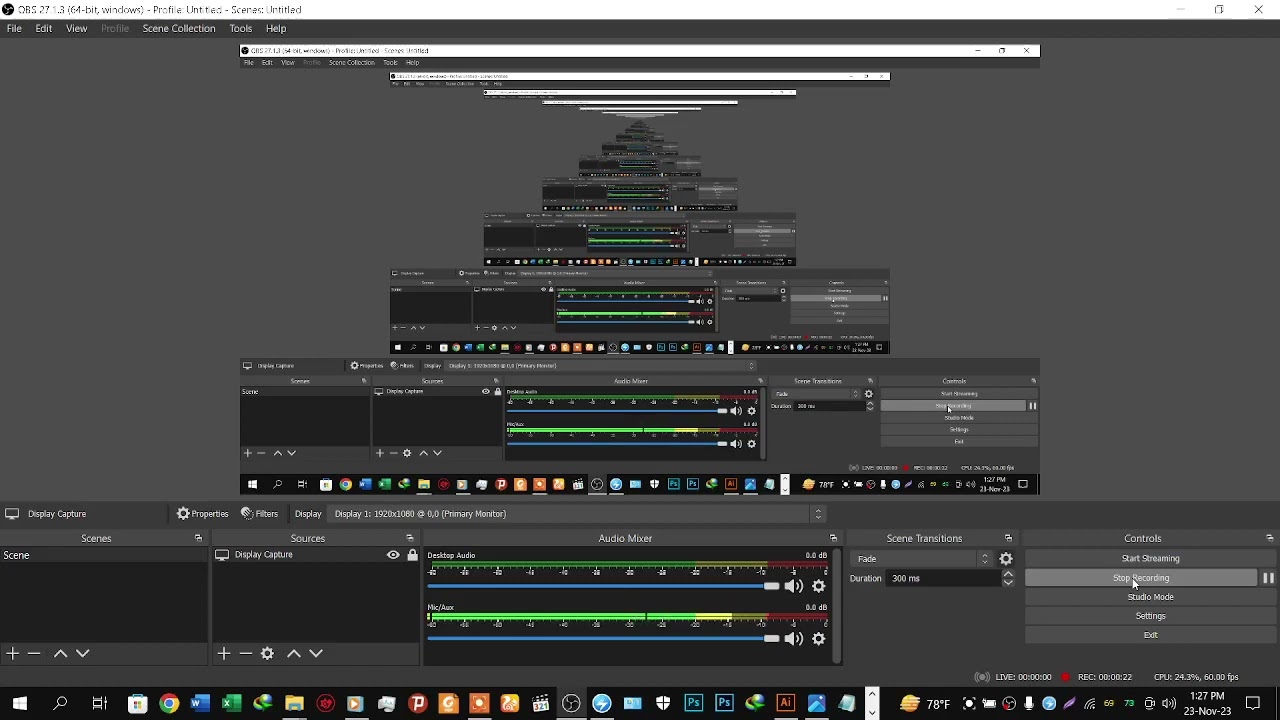Screen dimensions: 1280x720
Task: Open Desktop Audio settings gear
Action: click(819, 587)
